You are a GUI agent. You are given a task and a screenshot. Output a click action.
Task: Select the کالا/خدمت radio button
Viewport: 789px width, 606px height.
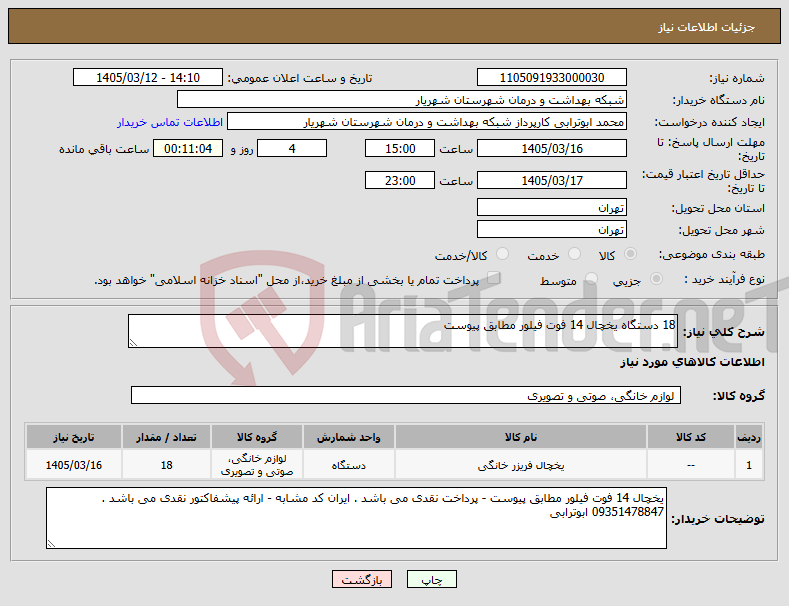tap(502, 254)
